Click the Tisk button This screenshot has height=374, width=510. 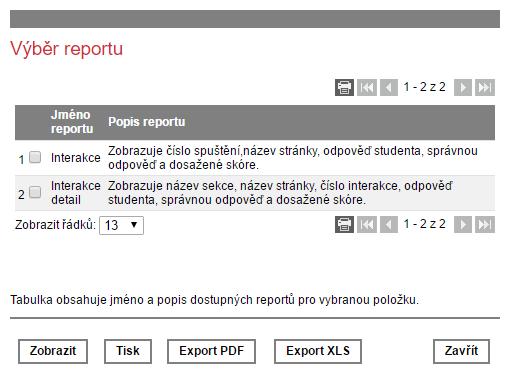128,351
